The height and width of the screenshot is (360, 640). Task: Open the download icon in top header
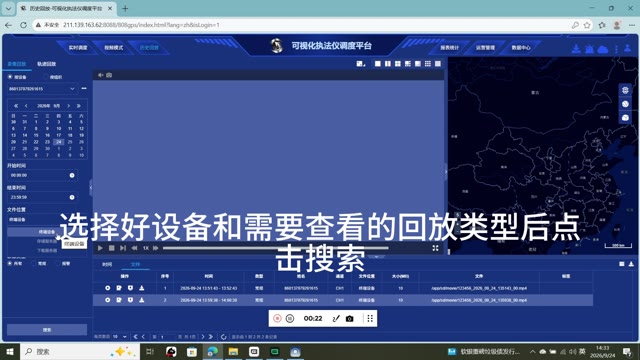[x=576, y=49]
